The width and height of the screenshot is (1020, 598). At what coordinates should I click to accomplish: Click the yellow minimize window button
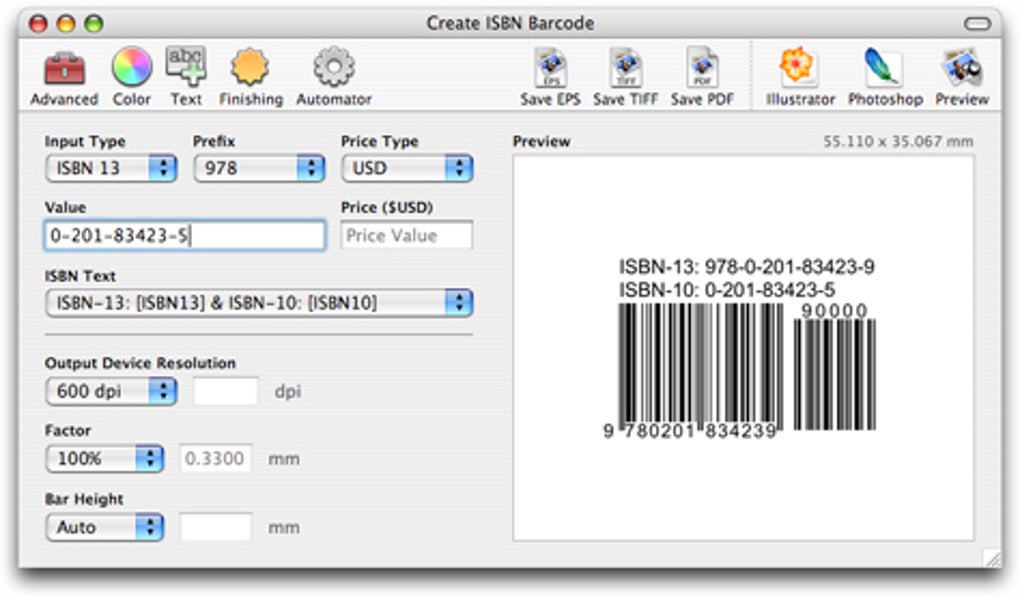tap(66, 24)
